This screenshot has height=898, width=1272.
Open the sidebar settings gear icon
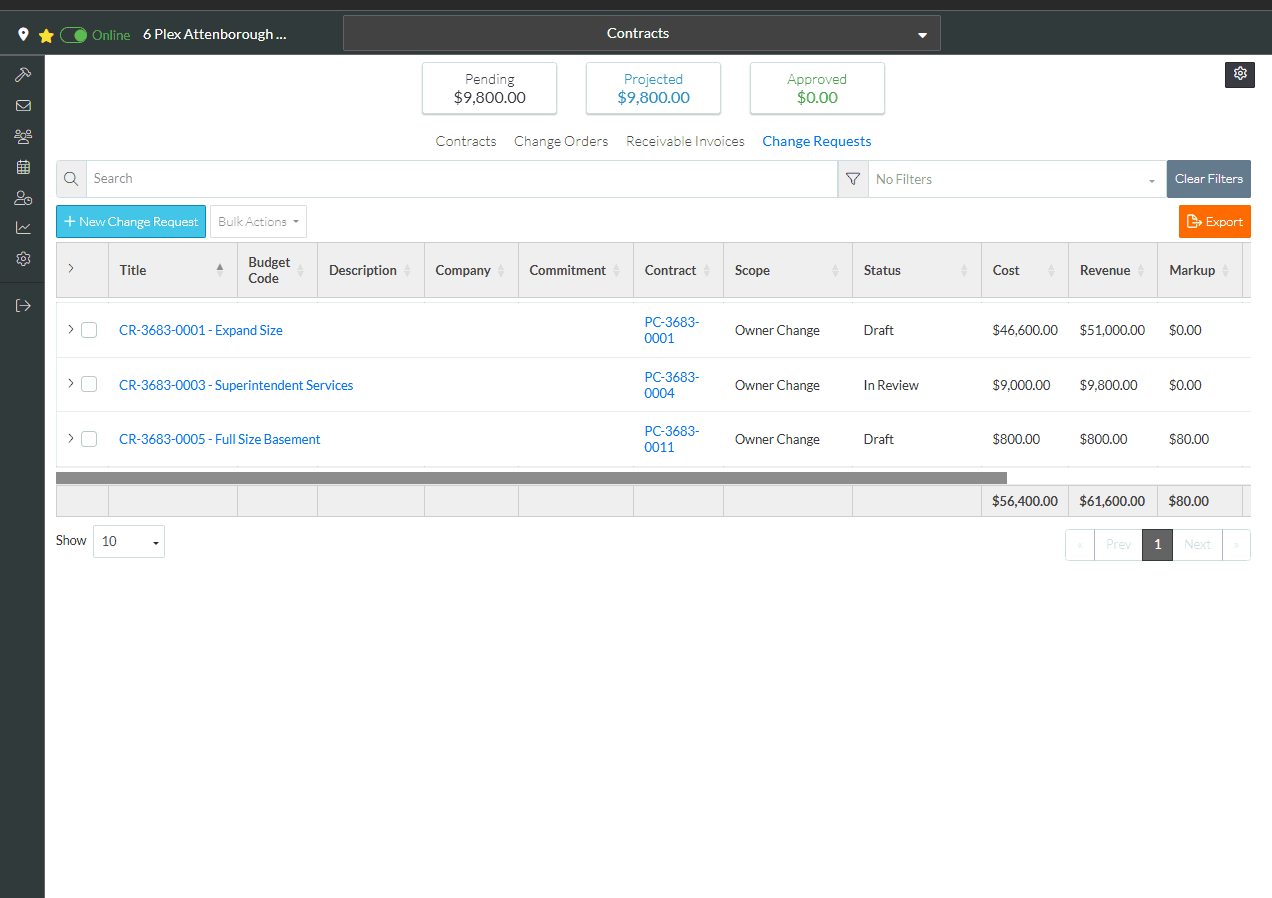(23, 259)
